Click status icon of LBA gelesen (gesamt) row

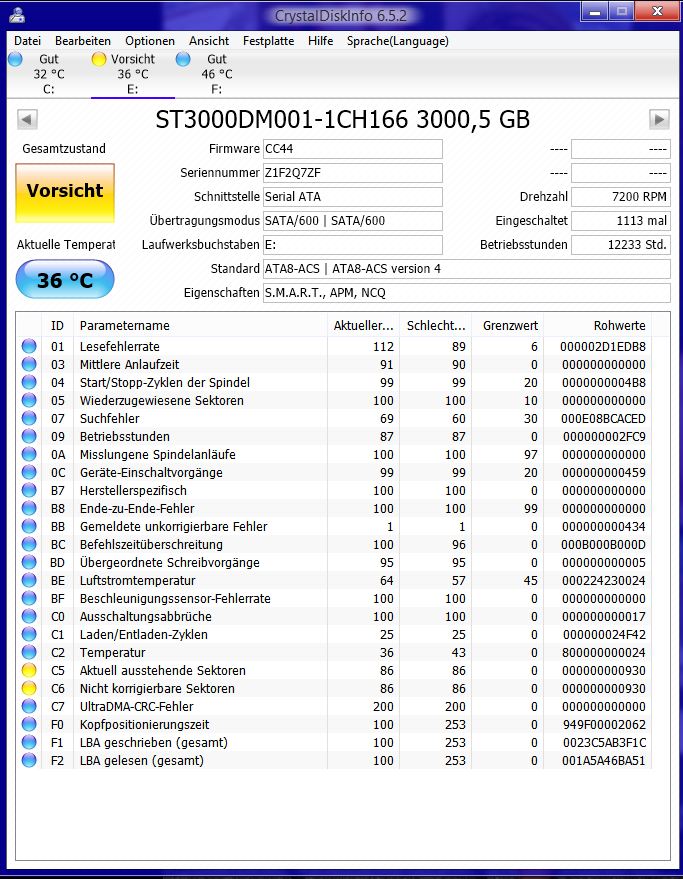tap(29, 760)
